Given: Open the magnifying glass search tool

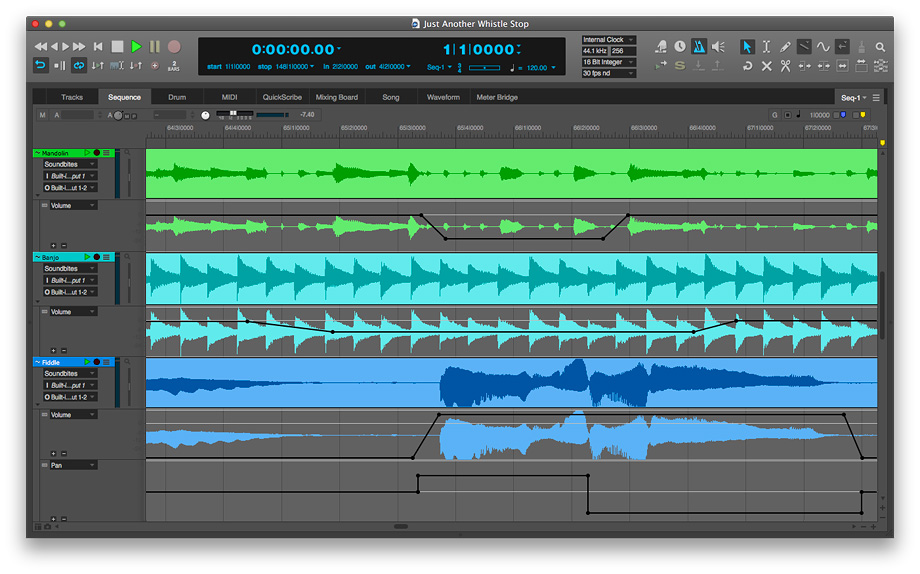Looking at the screenshot, I should pyautogui.click(x=880, y=47).
